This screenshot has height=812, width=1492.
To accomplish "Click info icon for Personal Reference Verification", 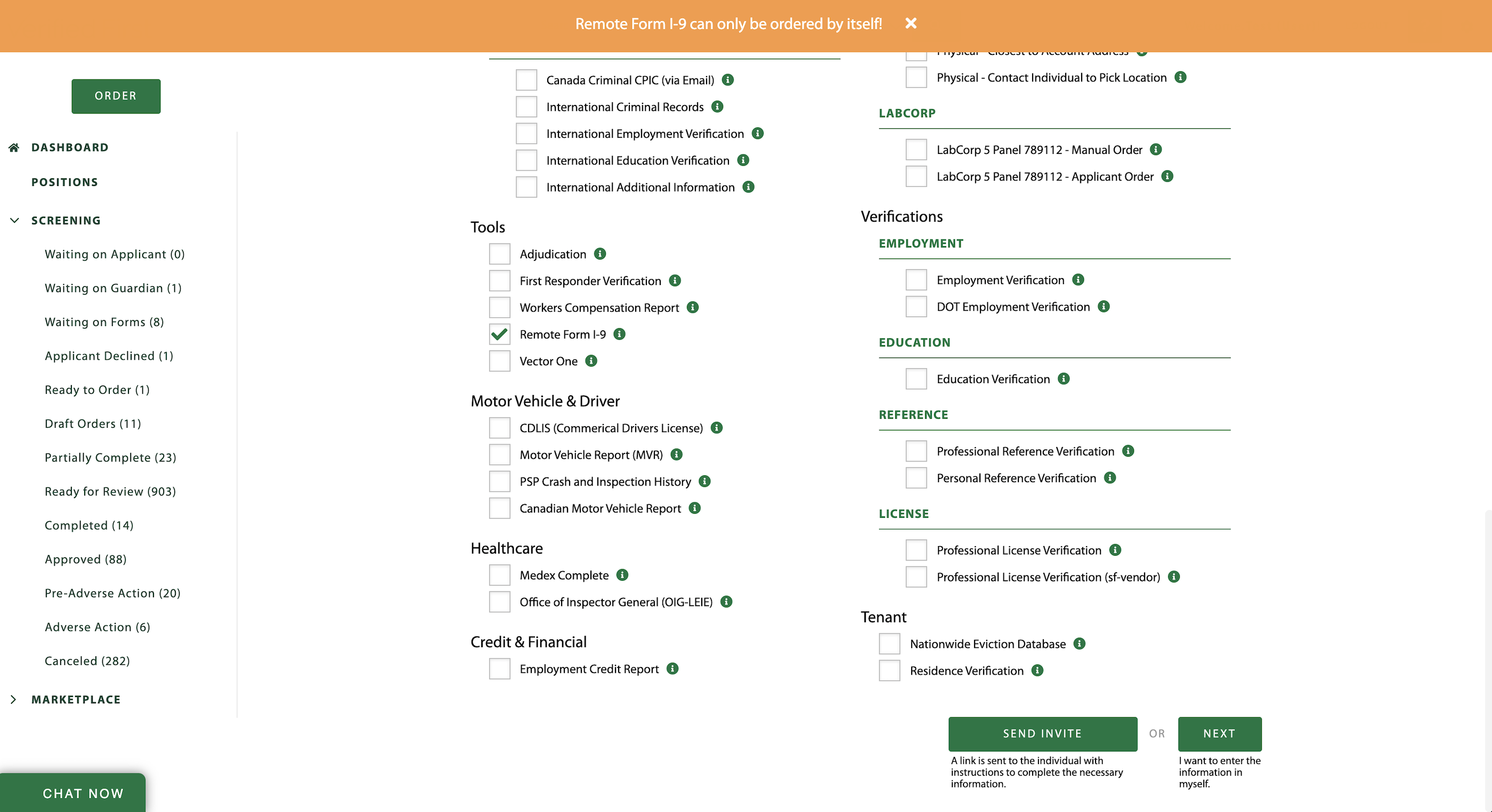I will [x=1110, y=477].
